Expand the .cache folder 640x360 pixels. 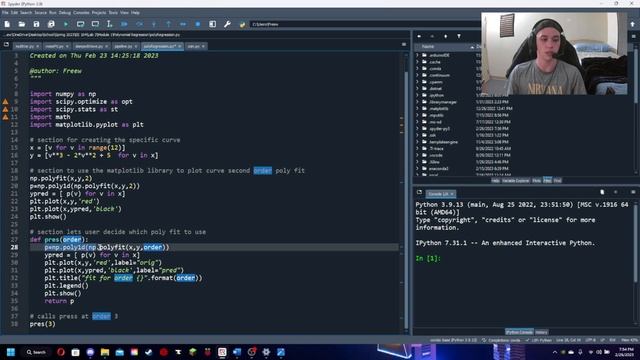pyautogui.click(x=418, y=62)
